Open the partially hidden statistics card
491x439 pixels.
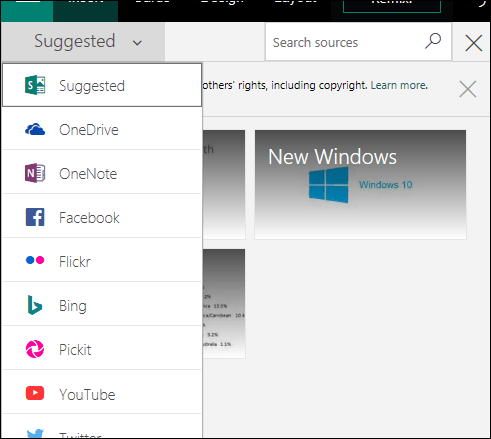pyautogui.click(x=224, y=303)
